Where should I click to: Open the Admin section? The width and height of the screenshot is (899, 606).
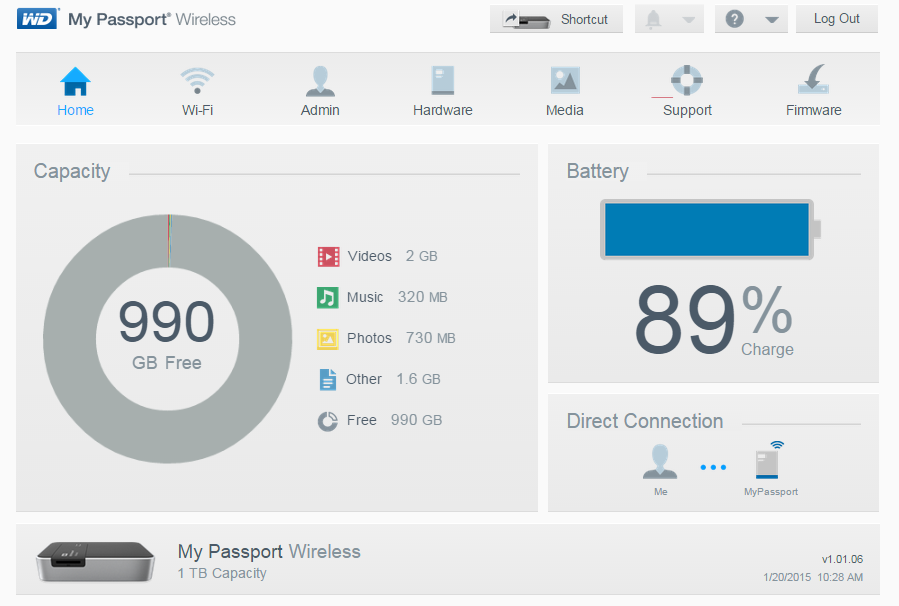(x=319, y=80)
